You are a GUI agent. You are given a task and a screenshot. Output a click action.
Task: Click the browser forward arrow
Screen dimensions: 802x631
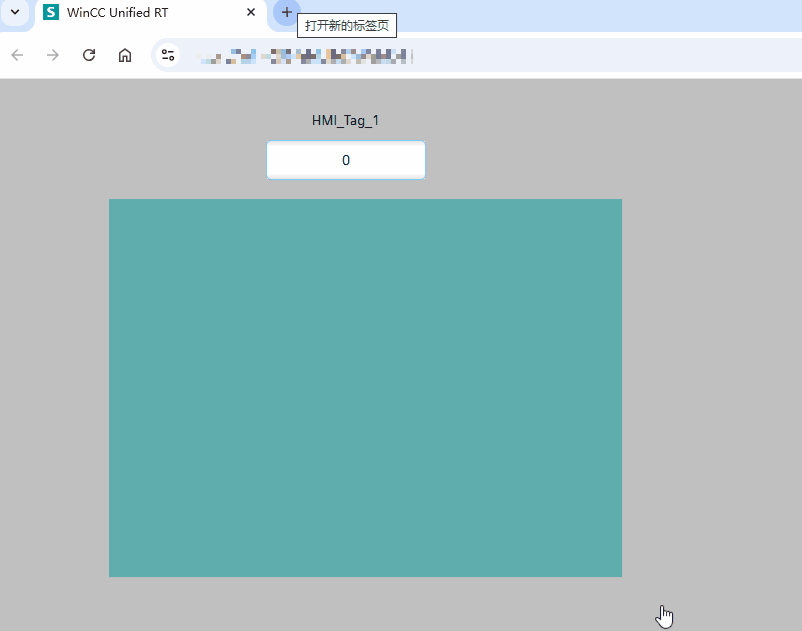pos(53,55)
